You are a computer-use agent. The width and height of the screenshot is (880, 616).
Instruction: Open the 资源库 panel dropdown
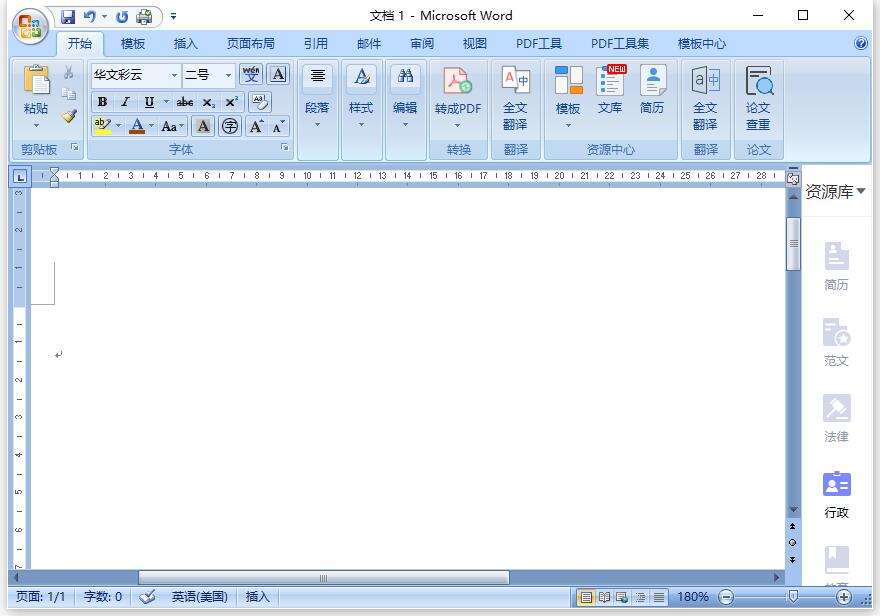860,191
